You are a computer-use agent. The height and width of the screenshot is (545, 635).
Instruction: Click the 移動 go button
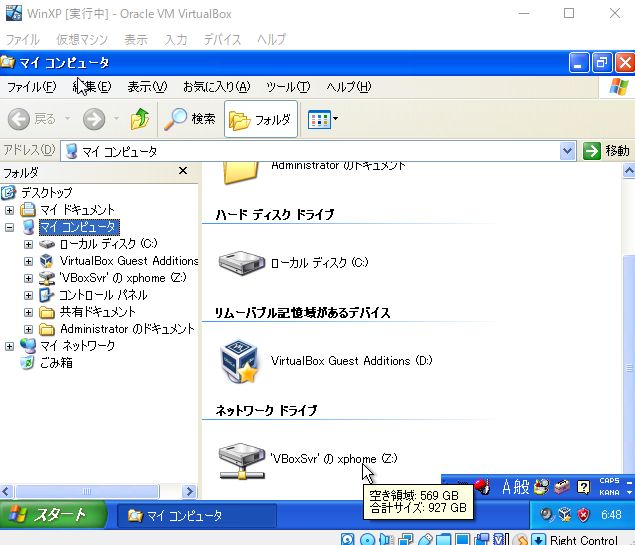606,151
